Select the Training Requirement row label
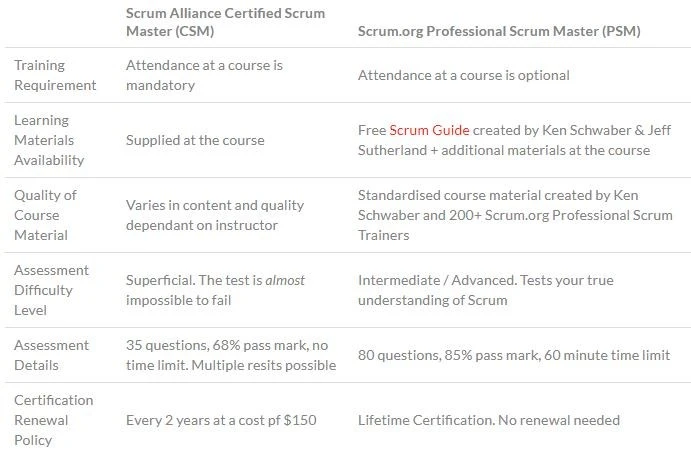 55,75
